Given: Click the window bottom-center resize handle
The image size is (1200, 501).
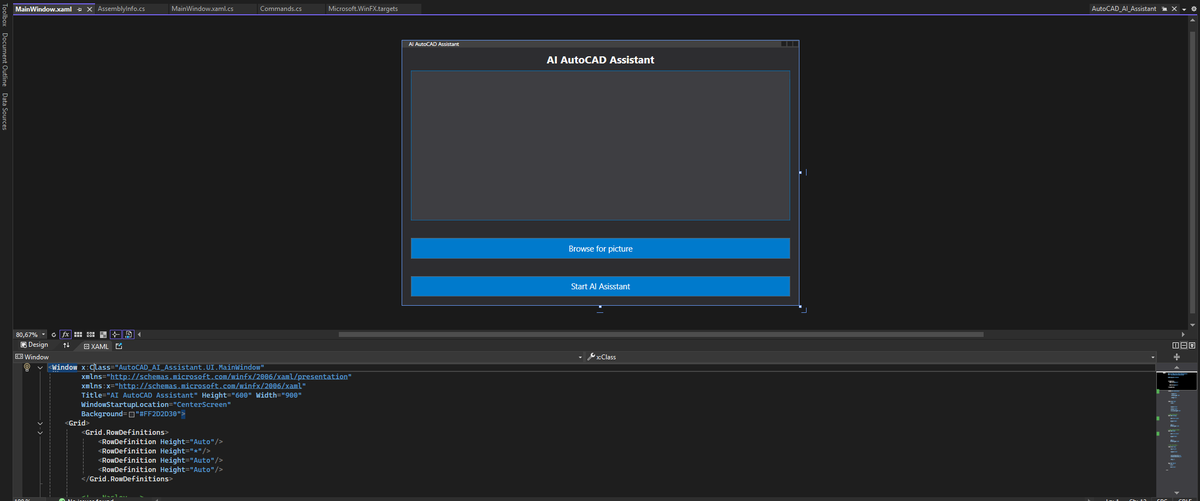Looking at the screenshot, I should pos(600,308).
